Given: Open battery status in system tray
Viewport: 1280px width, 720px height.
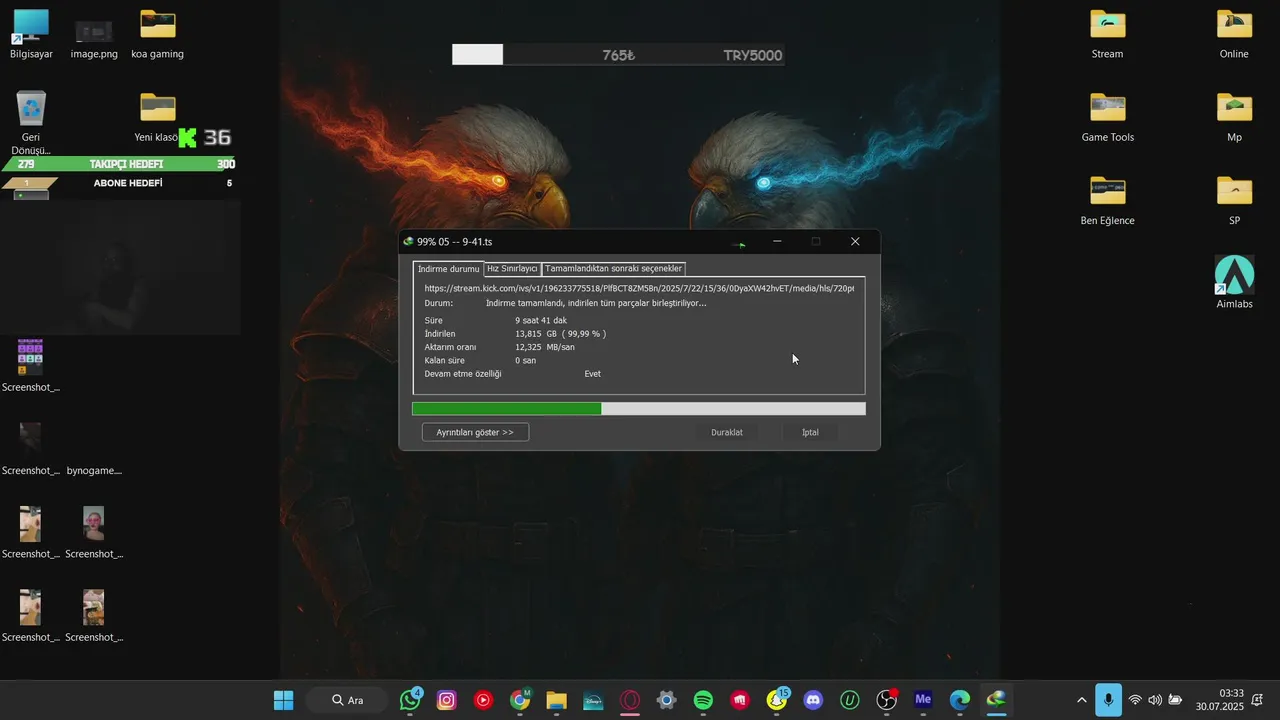Looking at the screenshot, I should pyautogui.click(x=1175, y=700).
